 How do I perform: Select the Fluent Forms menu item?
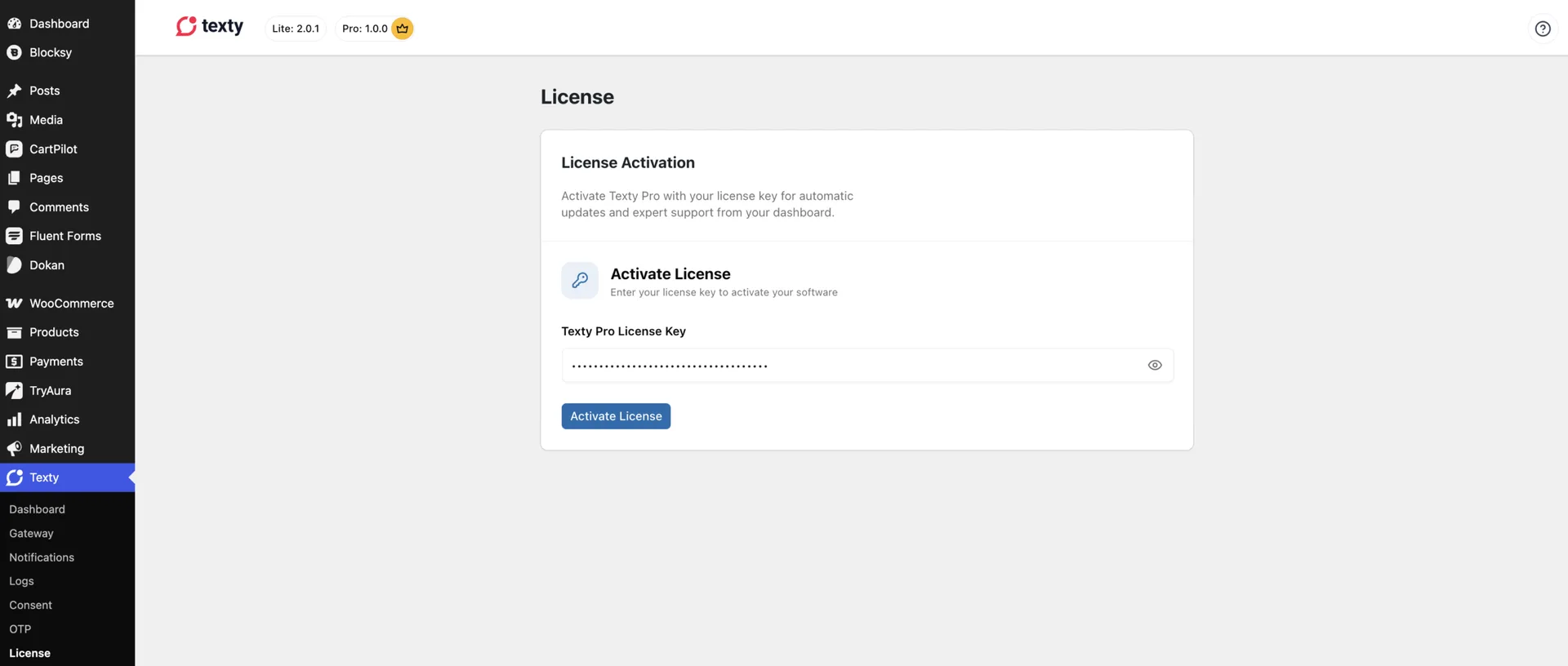[65, 236]
